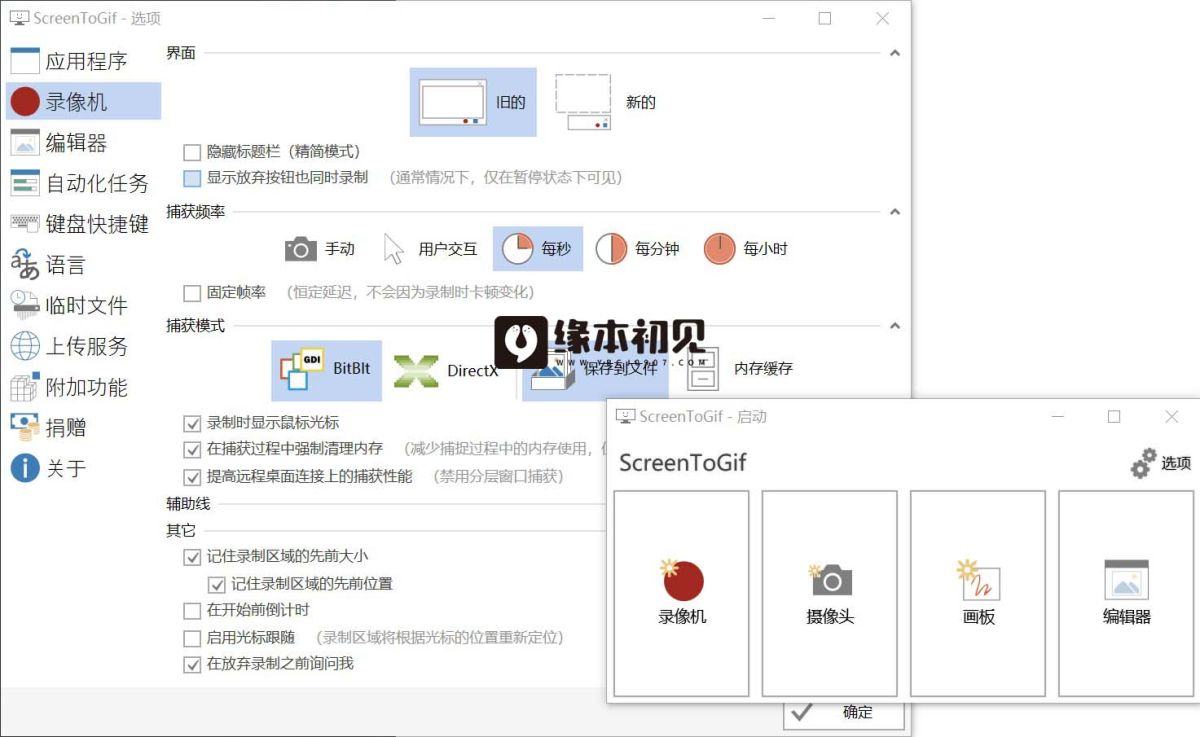Click the 其它 section header
Image resolution: width=1200 pixels, height=737 pixels.
coord(181,530)
